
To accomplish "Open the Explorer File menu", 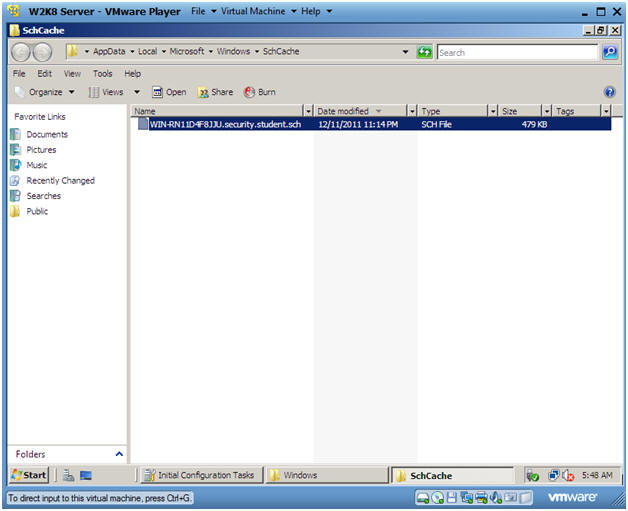I will pos(19,74).
